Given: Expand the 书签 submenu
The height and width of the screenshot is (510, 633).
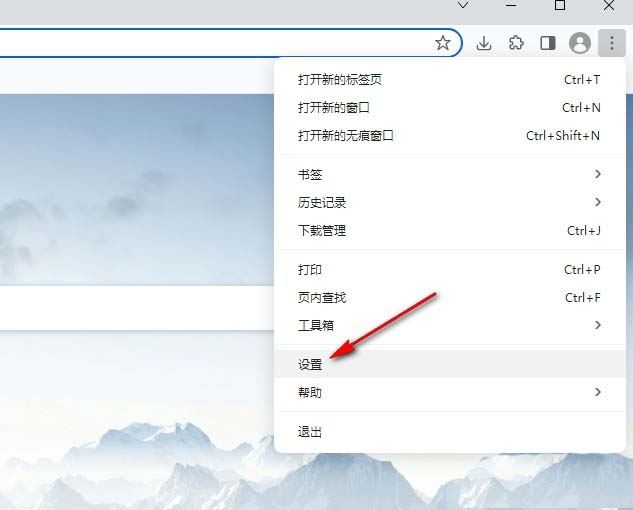Looking at the screenshot, I should click(450, 174).
